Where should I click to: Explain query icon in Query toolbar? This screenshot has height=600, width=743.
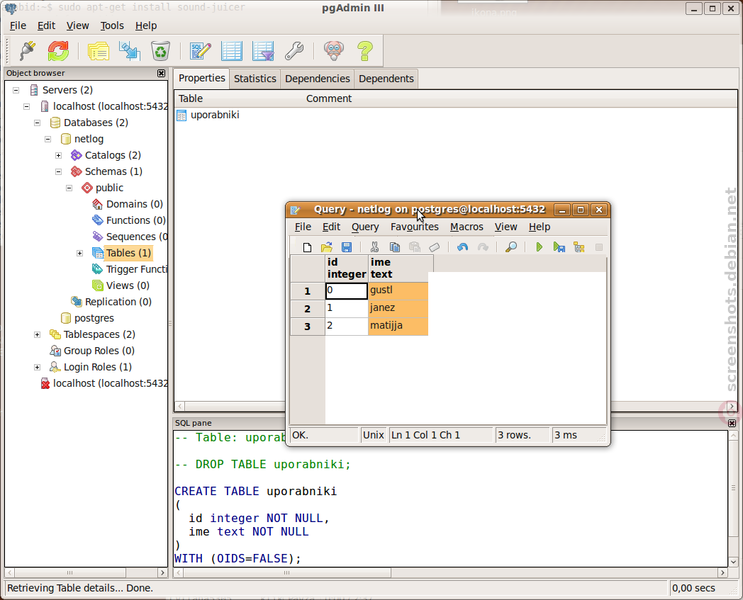(x=579, y=247)
